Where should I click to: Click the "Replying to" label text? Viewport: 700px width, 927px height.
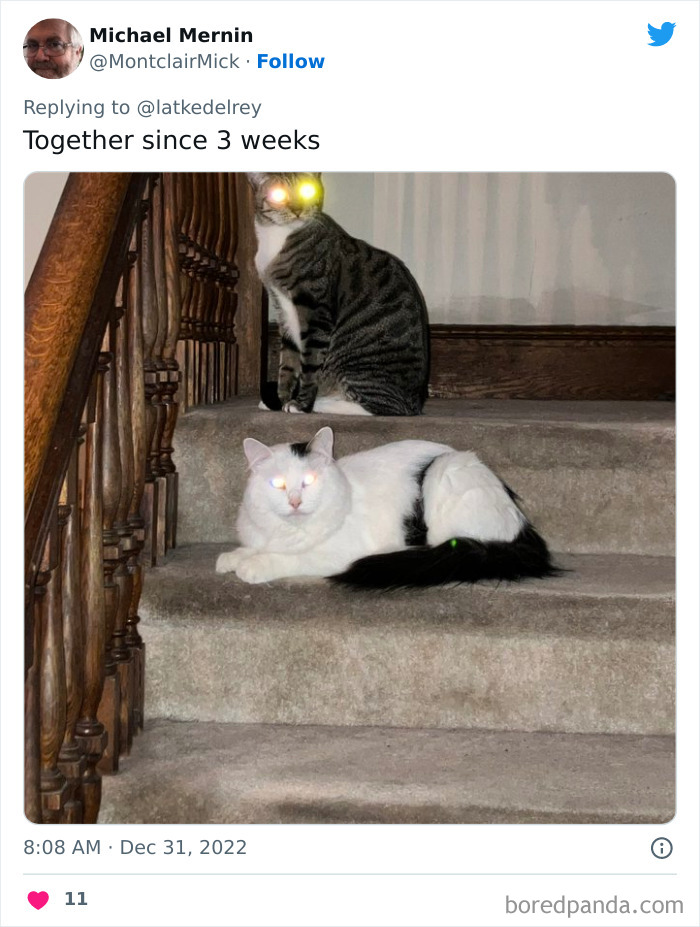pos(76,107)
